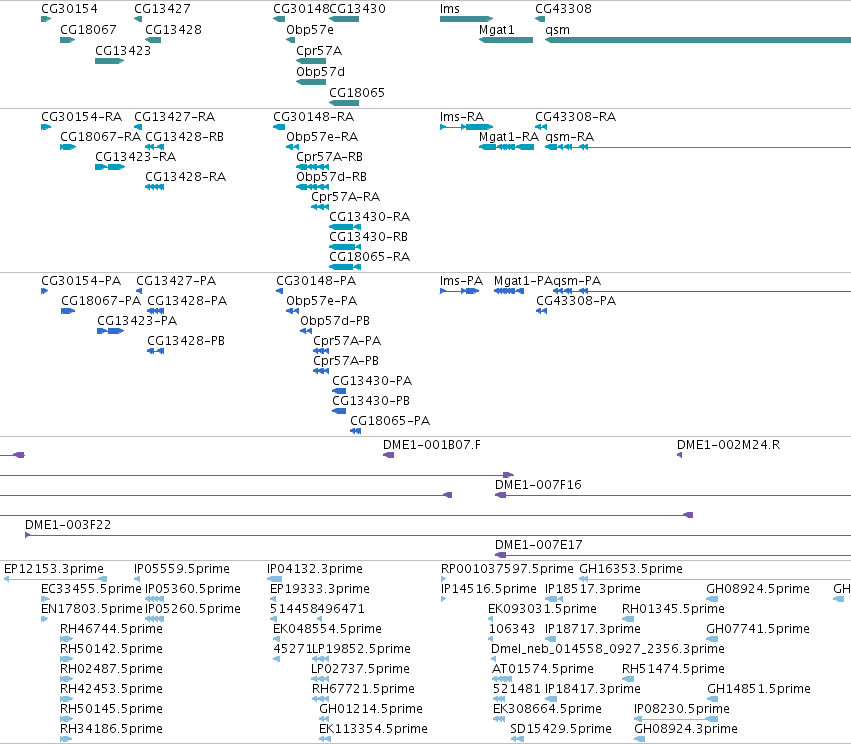Viewport: 851px width, 744px height.
Task: Click the EP12153.3prime EST label
Action: coord(54,569)
